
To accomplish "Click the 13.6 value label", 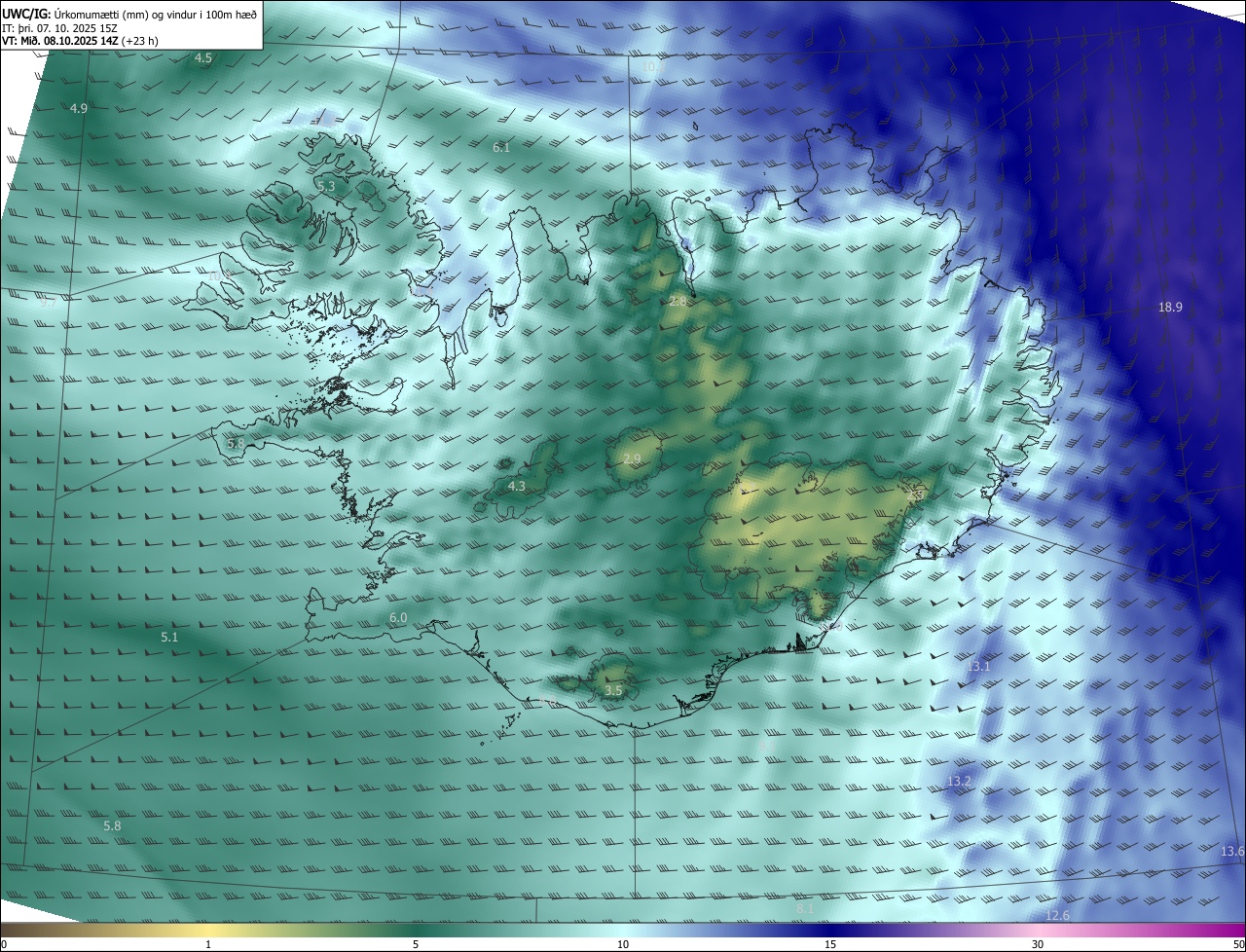I will pyautogui.click(x=1232, y=852).
